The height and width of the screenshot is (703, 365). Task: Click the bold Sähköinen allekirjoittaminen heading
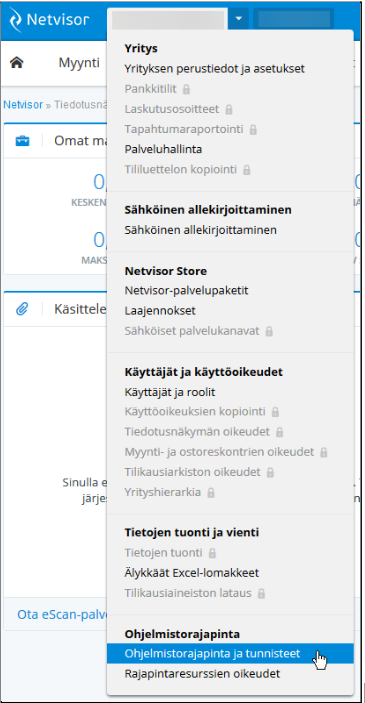208,209
